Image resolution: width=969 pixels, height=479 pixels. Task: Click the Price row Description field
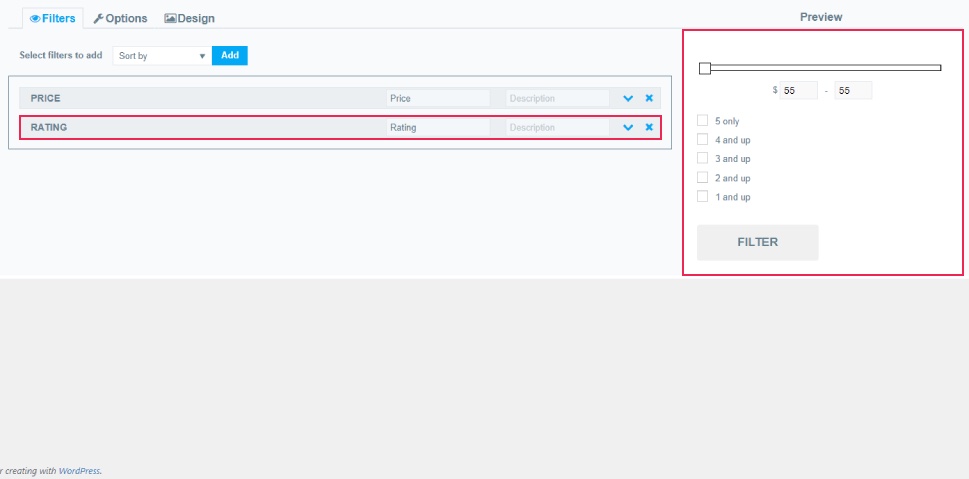click(x=557, y=98)
